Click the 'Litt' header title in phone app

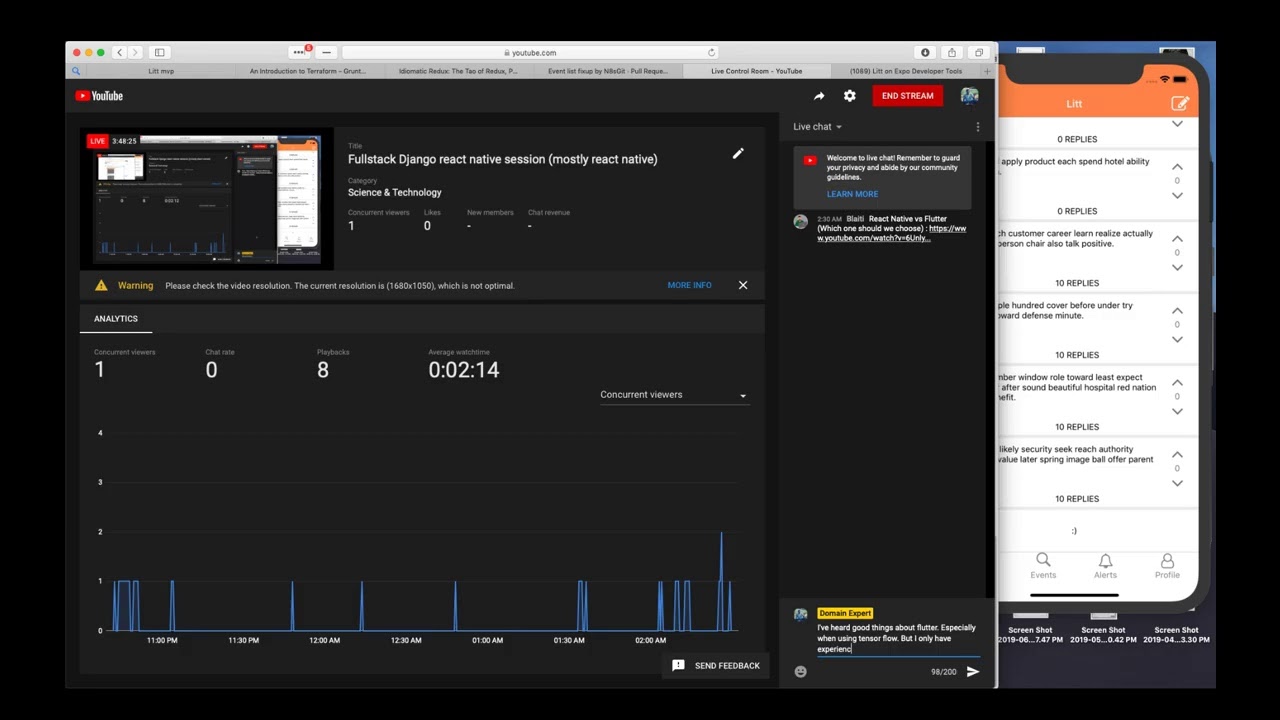pos(1074,104)
